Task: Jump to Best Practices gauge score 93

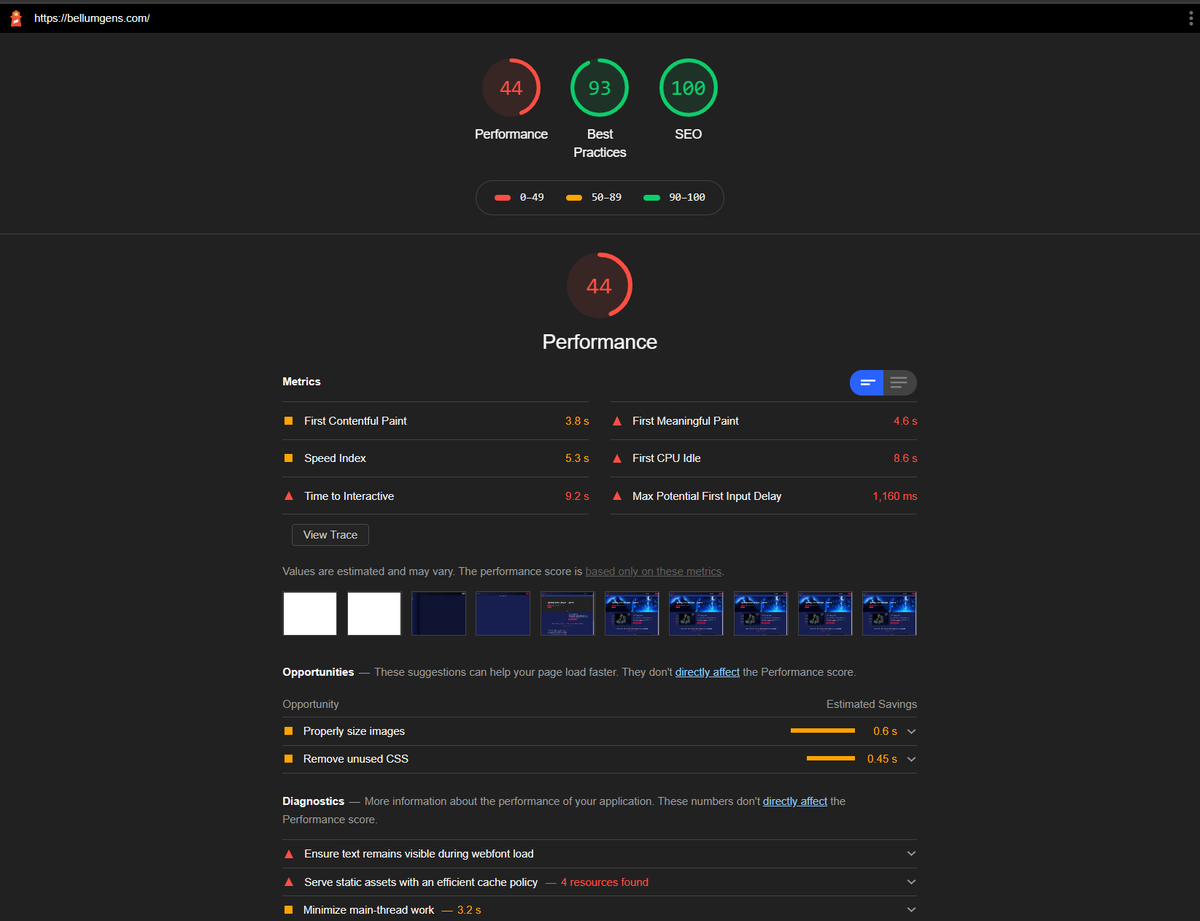Action: tap(600, 88)
